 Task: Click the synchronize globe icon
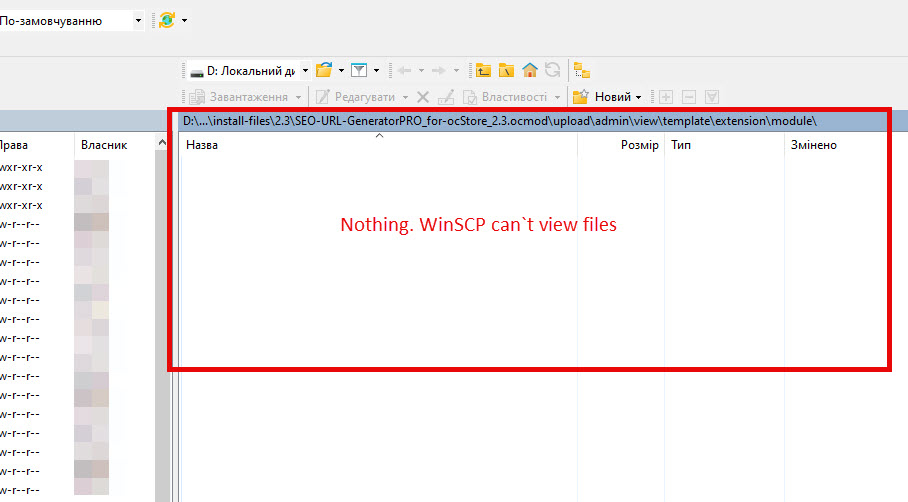tap(167, 20)
